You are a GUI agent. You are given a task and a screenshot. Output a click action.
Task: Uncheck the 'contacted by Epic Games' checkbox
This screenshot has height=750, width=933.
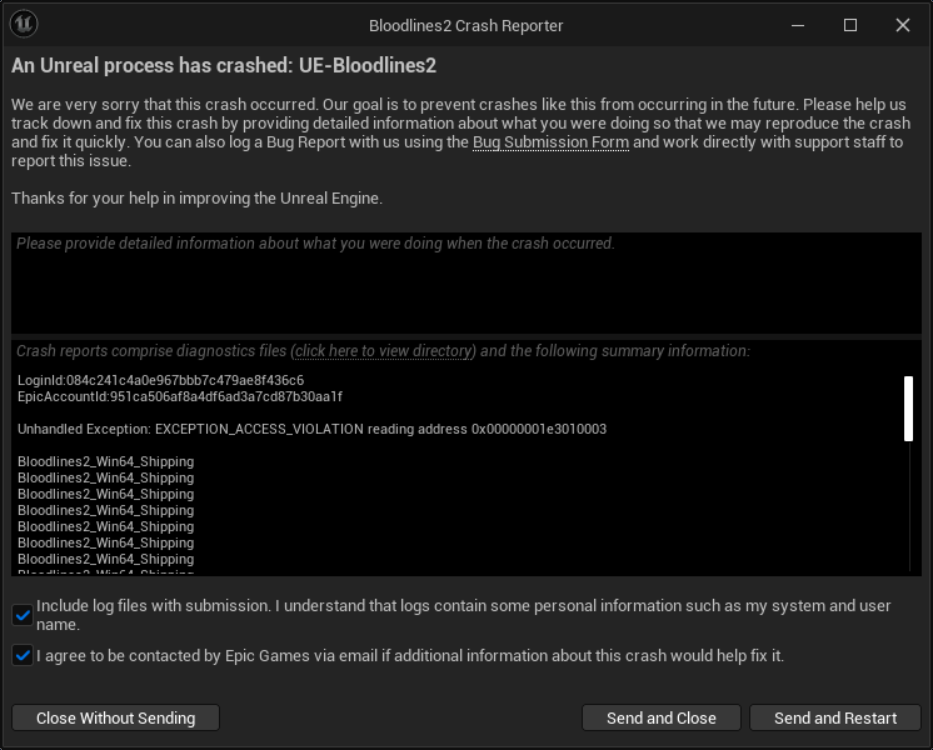click(22, 656)
